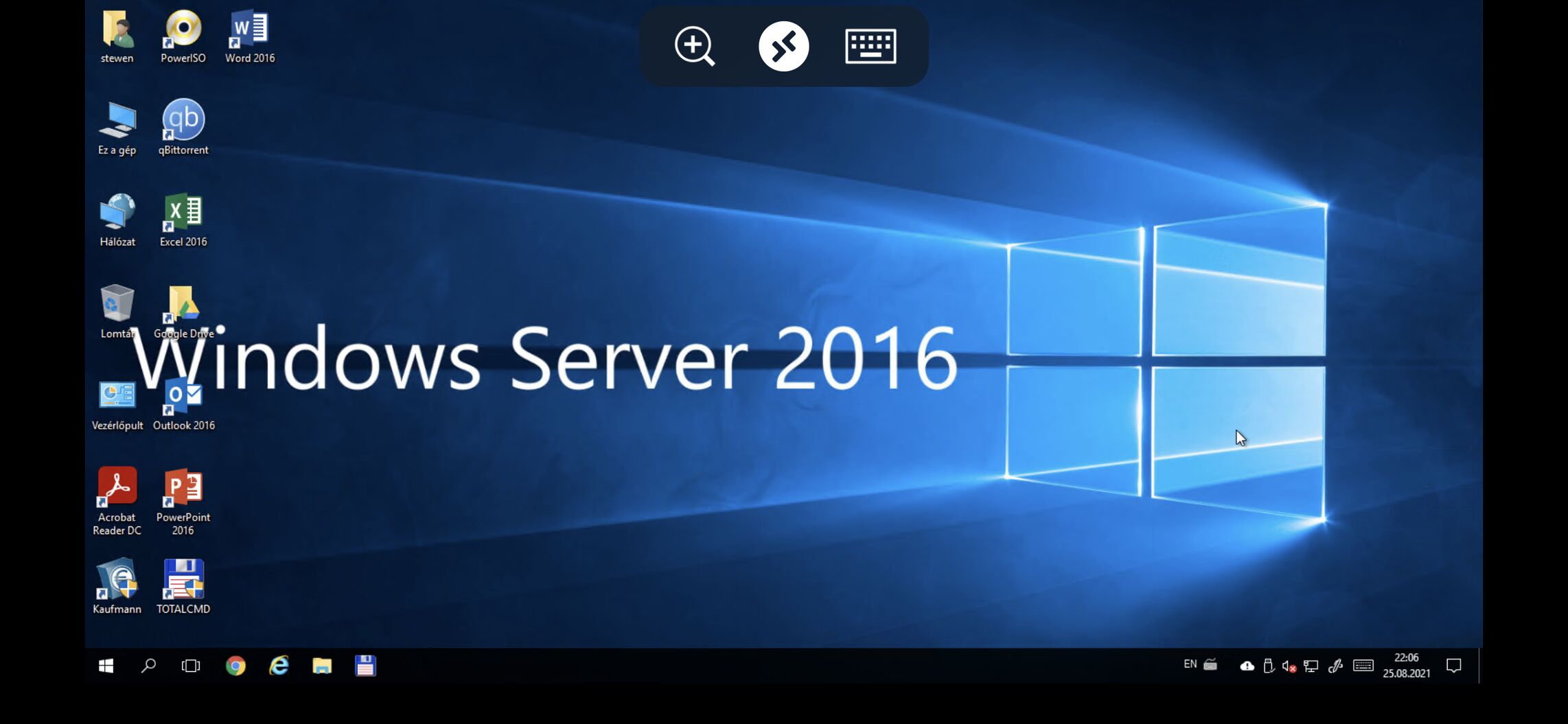Screen dimensions: 1568x724
Task: Select the Ez a gép desktop icon
Action: click(117, 128)
